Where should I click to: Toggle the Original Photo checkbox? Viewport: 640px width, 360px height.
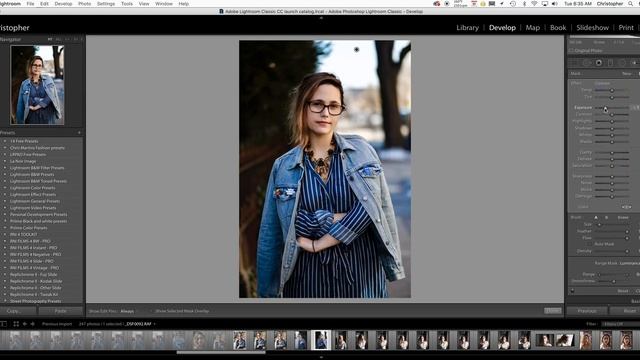point(571,51)
